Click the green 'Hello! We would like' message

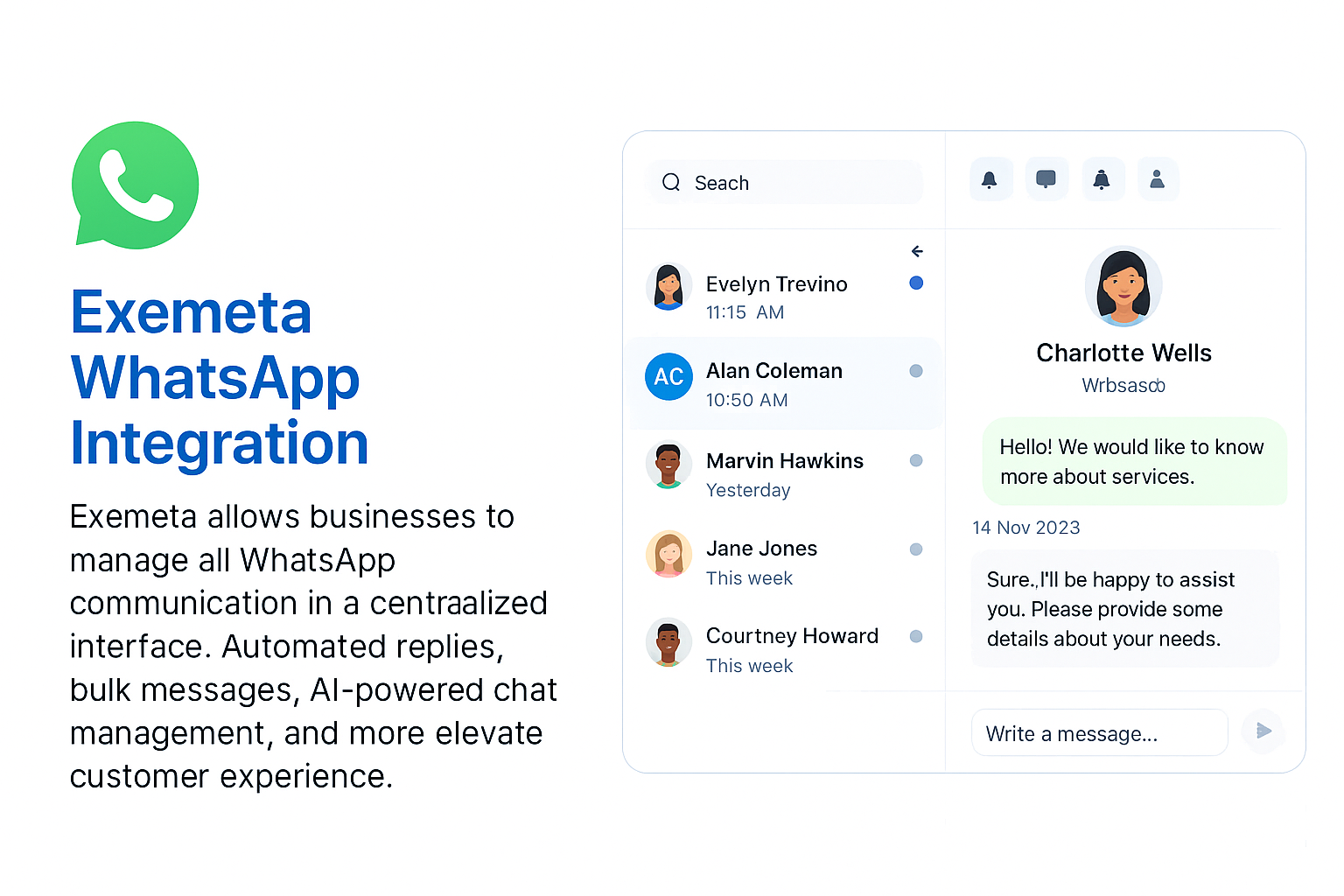[x=1134, y=461]
